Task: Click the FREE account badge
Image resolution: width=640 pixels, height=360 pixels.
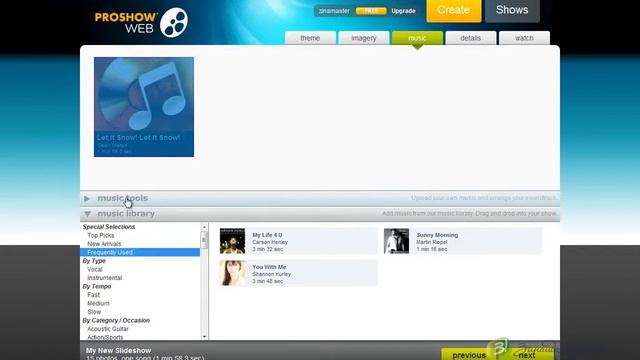Action: pyautogui.click(x=371, y=11)
